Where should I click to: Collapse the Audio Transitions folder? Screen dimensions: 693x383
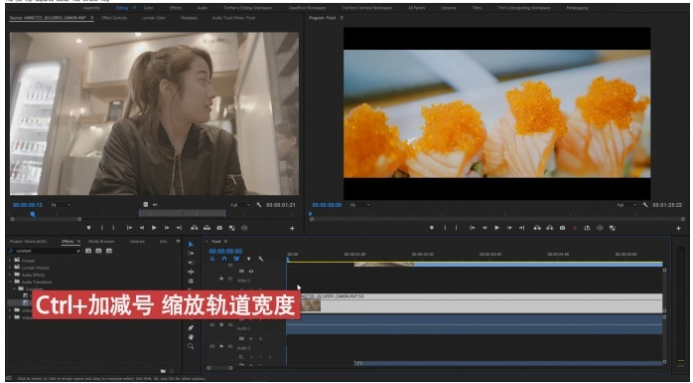click(x=10, y=282)
